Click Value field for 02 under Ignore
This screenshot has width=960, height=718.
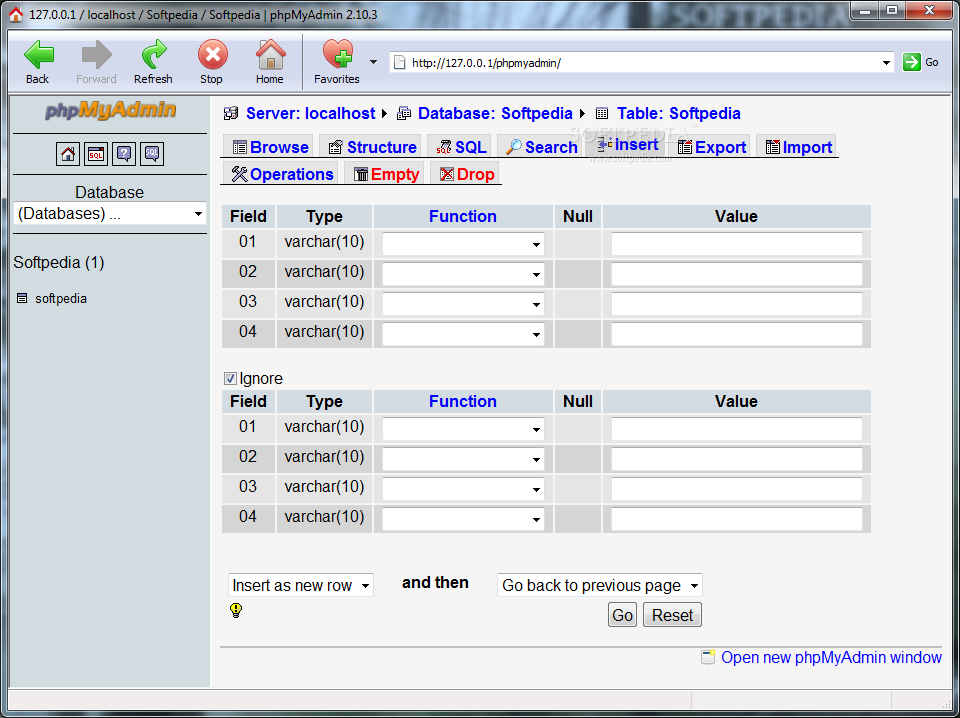737,459
